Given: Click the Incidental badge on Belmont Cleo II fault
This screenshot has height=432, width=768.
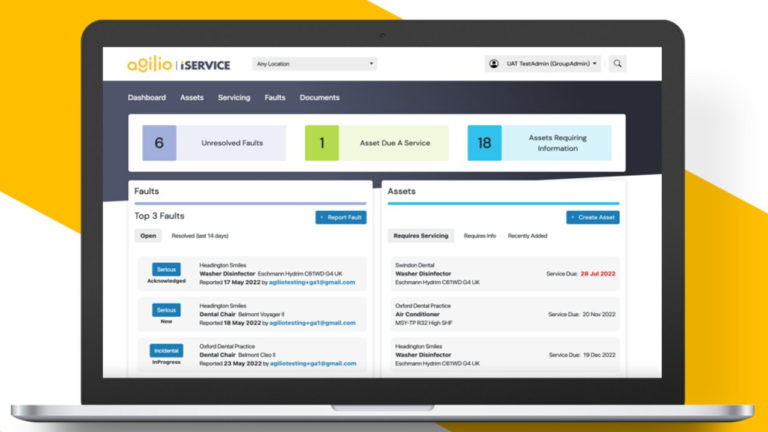Looking at the screenshot, I should (x=167, y=351).
